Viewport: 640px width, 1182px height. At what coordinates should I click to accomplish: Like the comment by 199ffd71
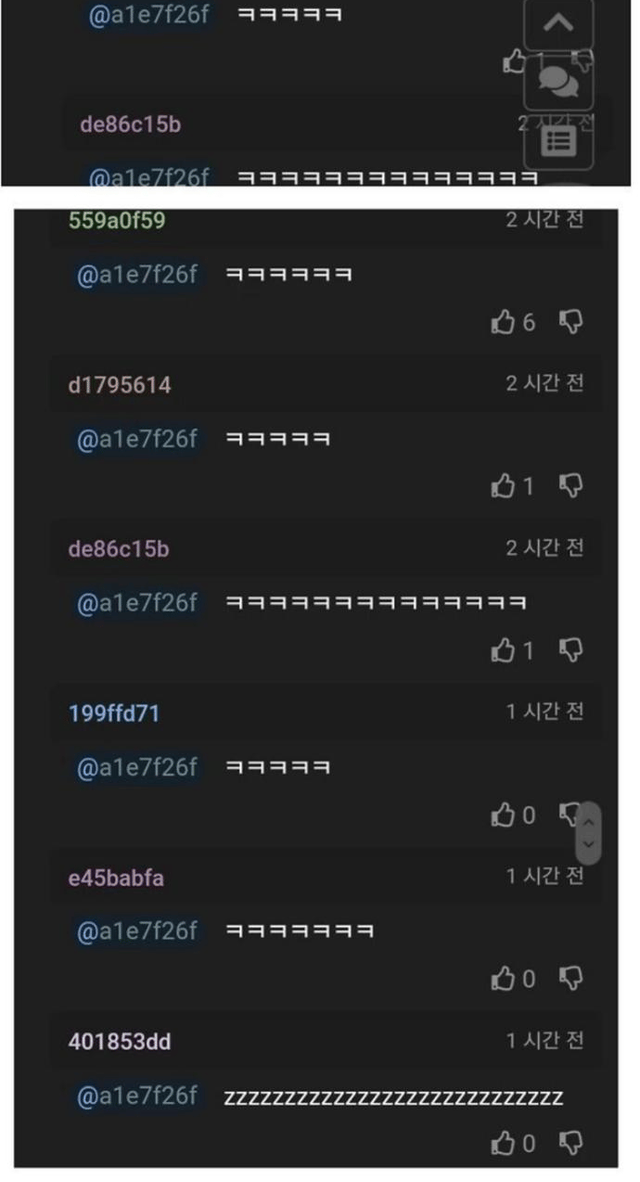point(503,815)
